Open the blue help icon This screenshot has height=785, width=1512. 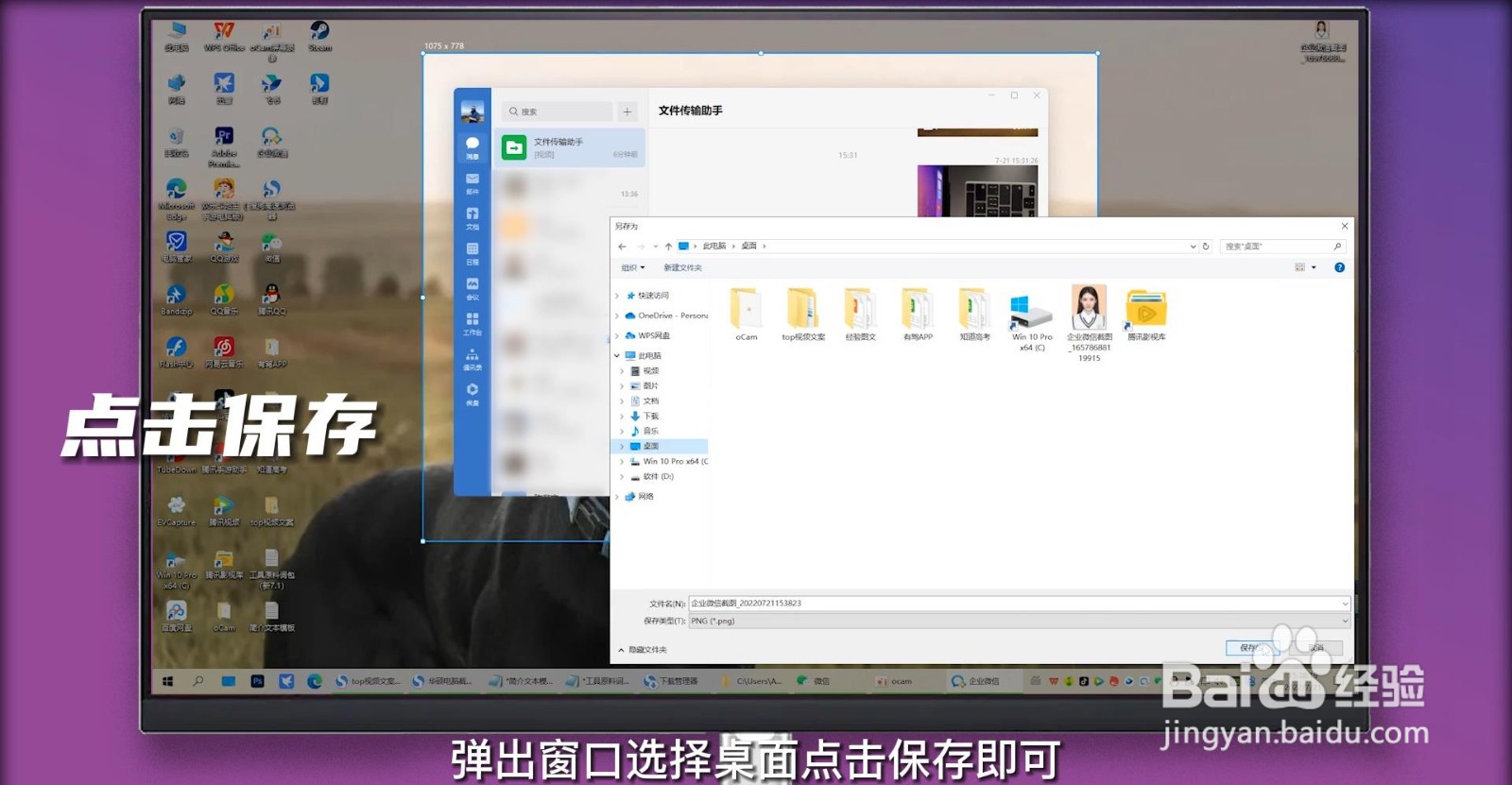(x=1339, y=267)
